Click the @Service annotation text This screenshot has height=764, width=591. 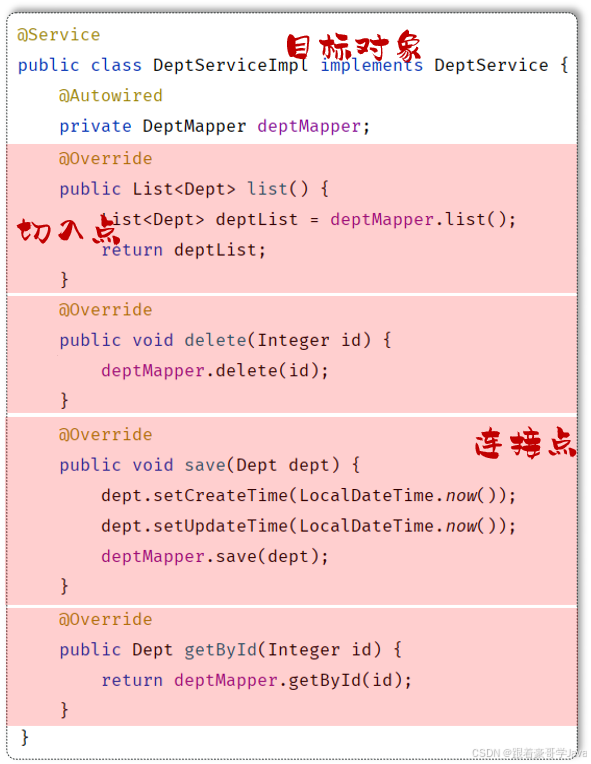pyautogui.click(x=58, y=35)
